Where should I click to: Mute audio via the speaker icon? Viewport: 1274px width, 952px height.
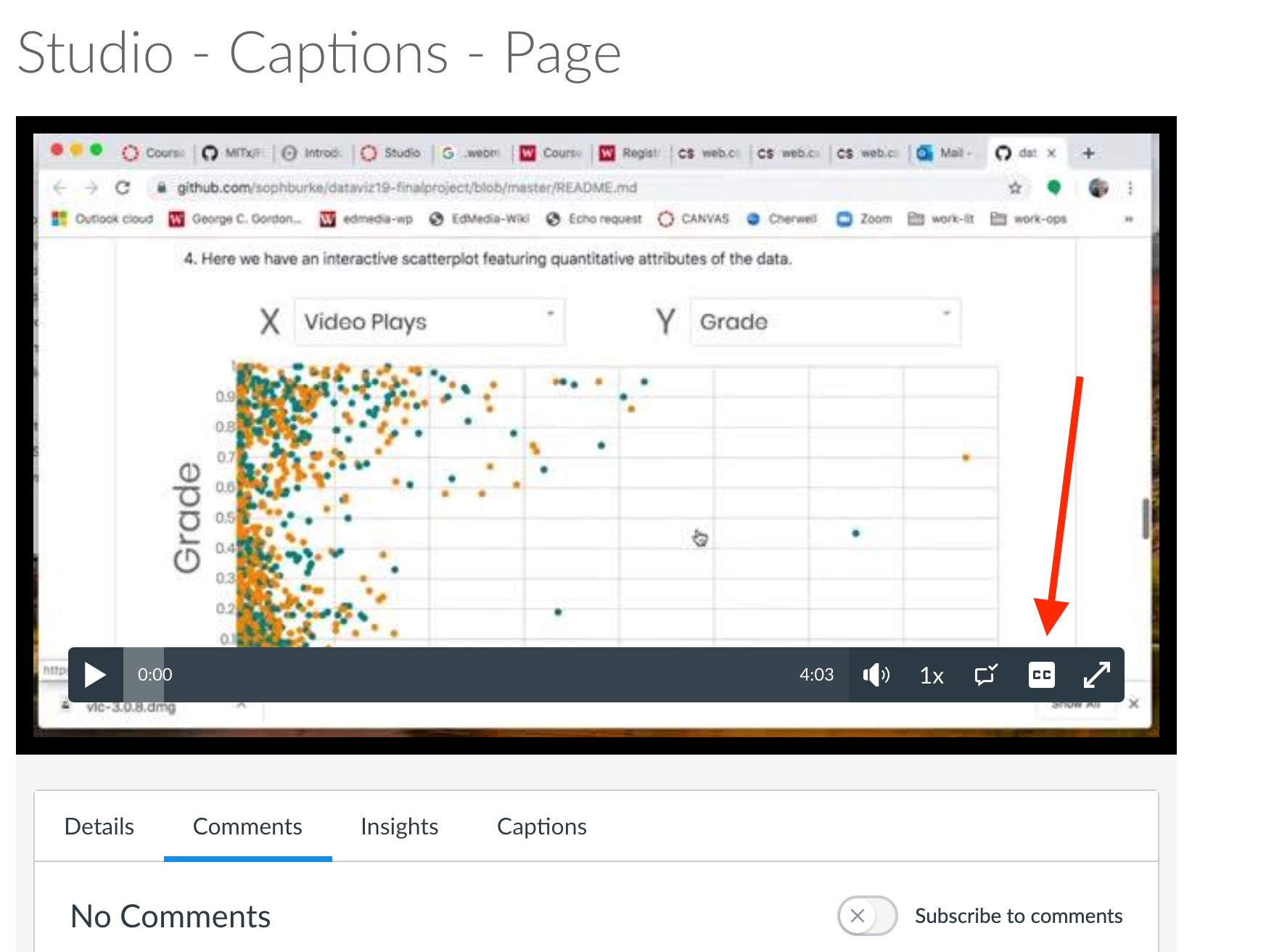click(x=876, y=676)
